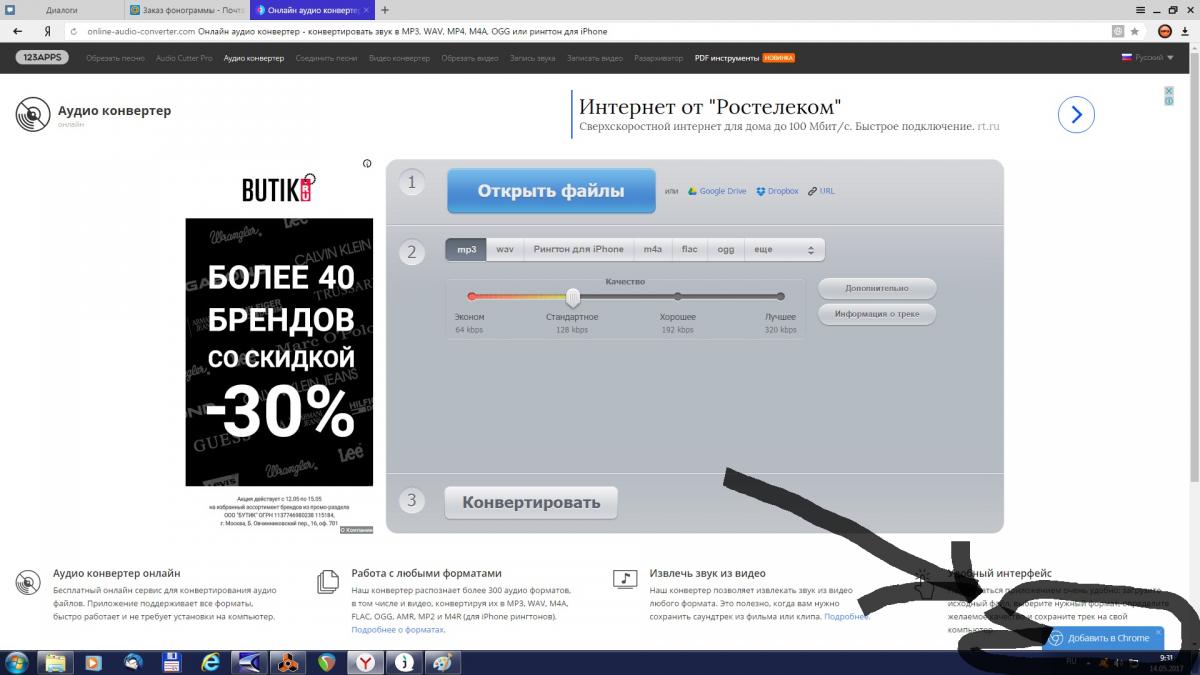Open Yandex browser taskbar icon
The width and height of the screenshot is (1200, 675).
point(366,662)
